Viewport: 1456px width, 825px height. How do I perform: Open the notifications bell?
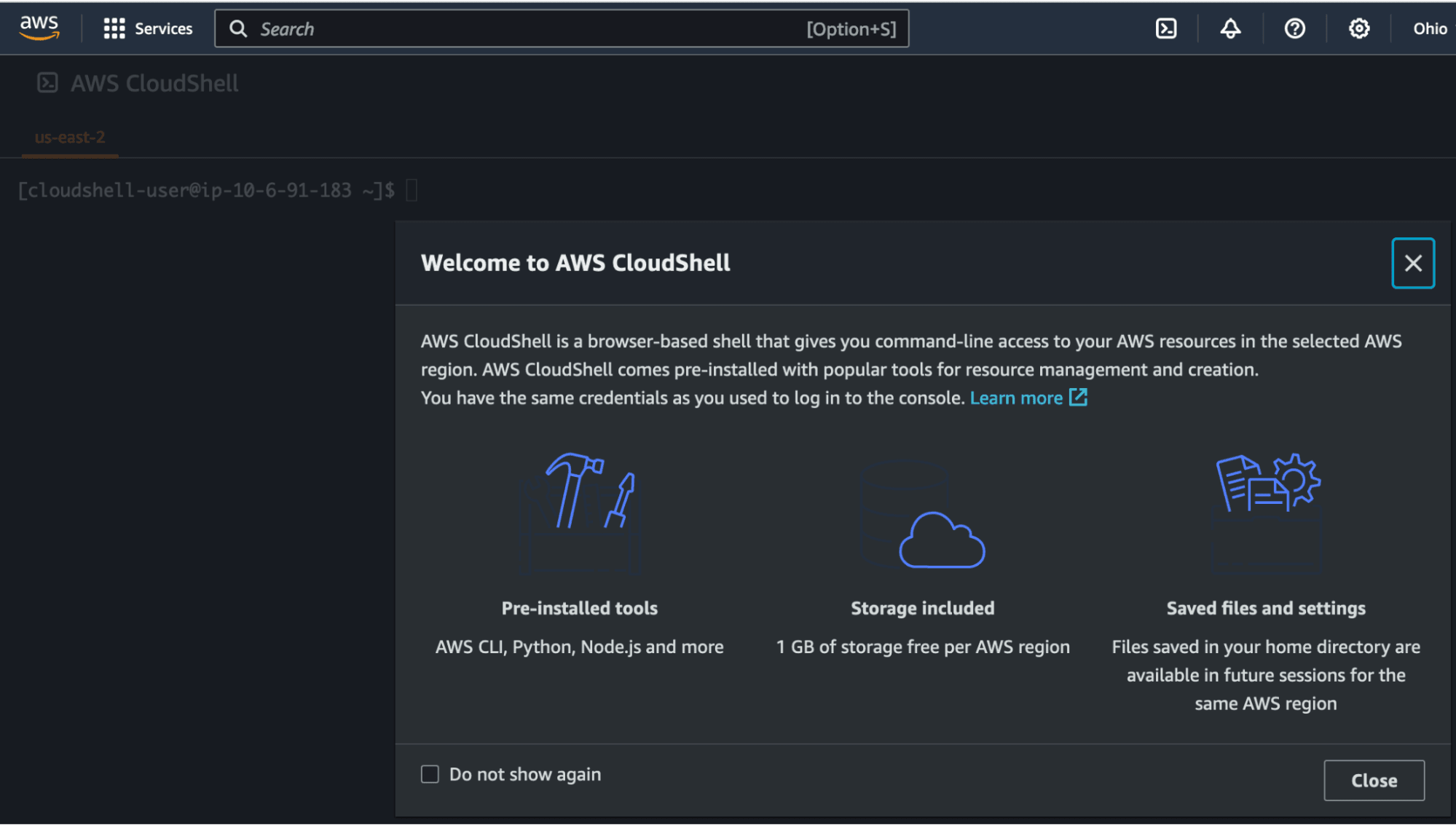(1230, 28)
